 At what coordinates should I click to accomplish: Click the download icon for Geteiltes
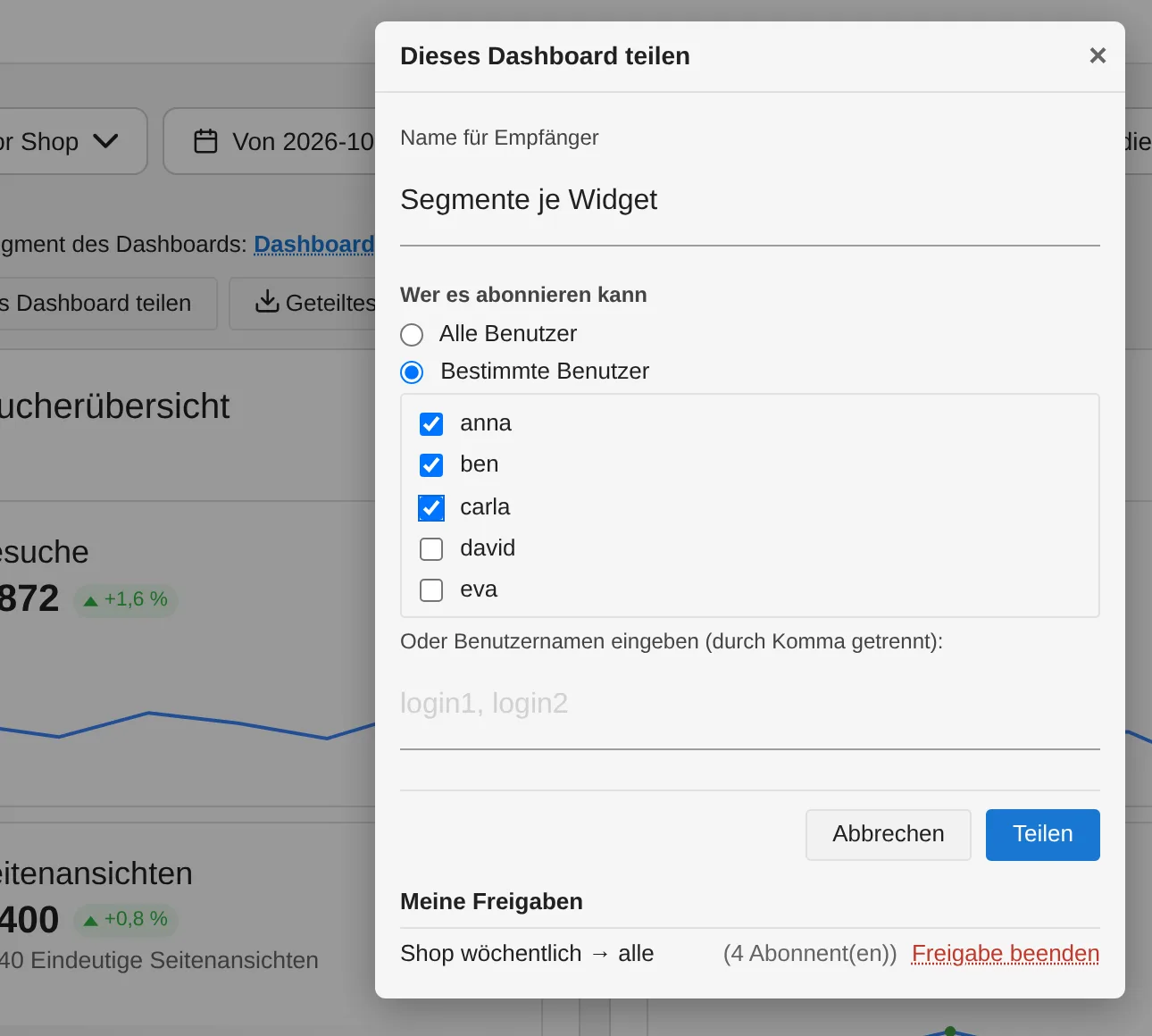[x=266, y=302]
